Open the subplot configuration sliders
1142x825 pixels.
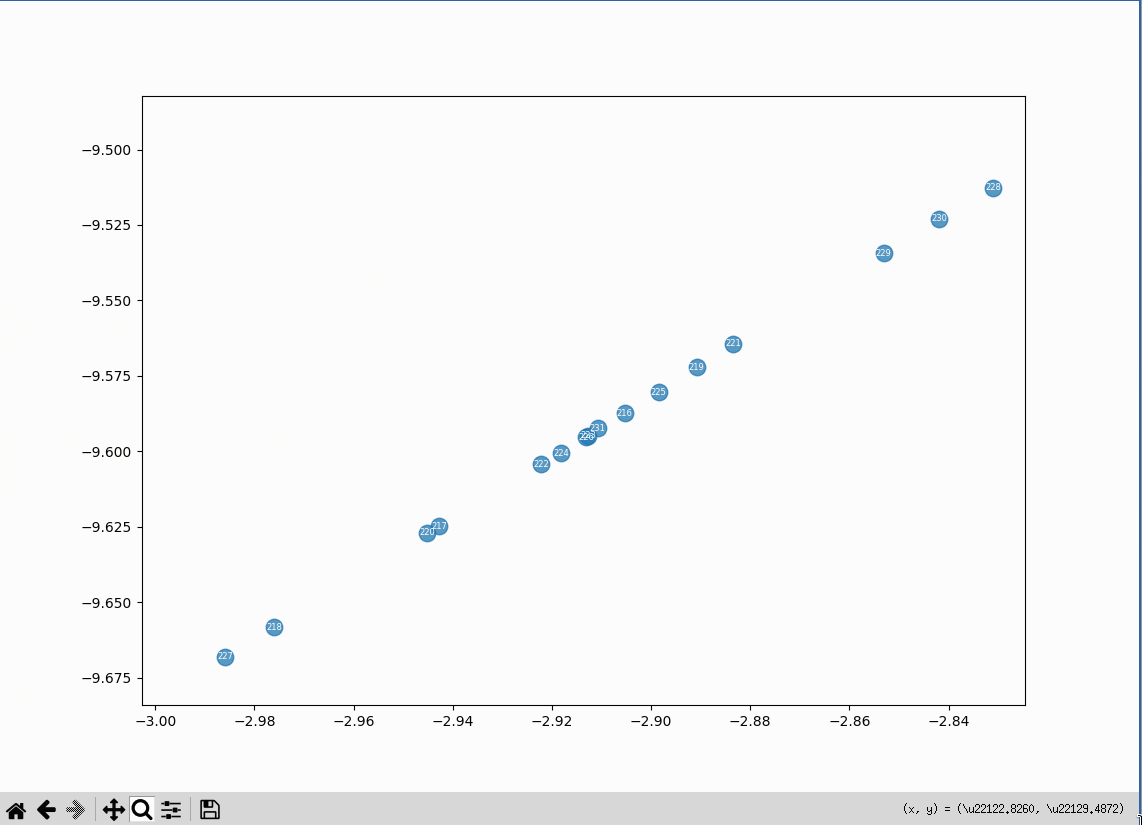point(170,809)
